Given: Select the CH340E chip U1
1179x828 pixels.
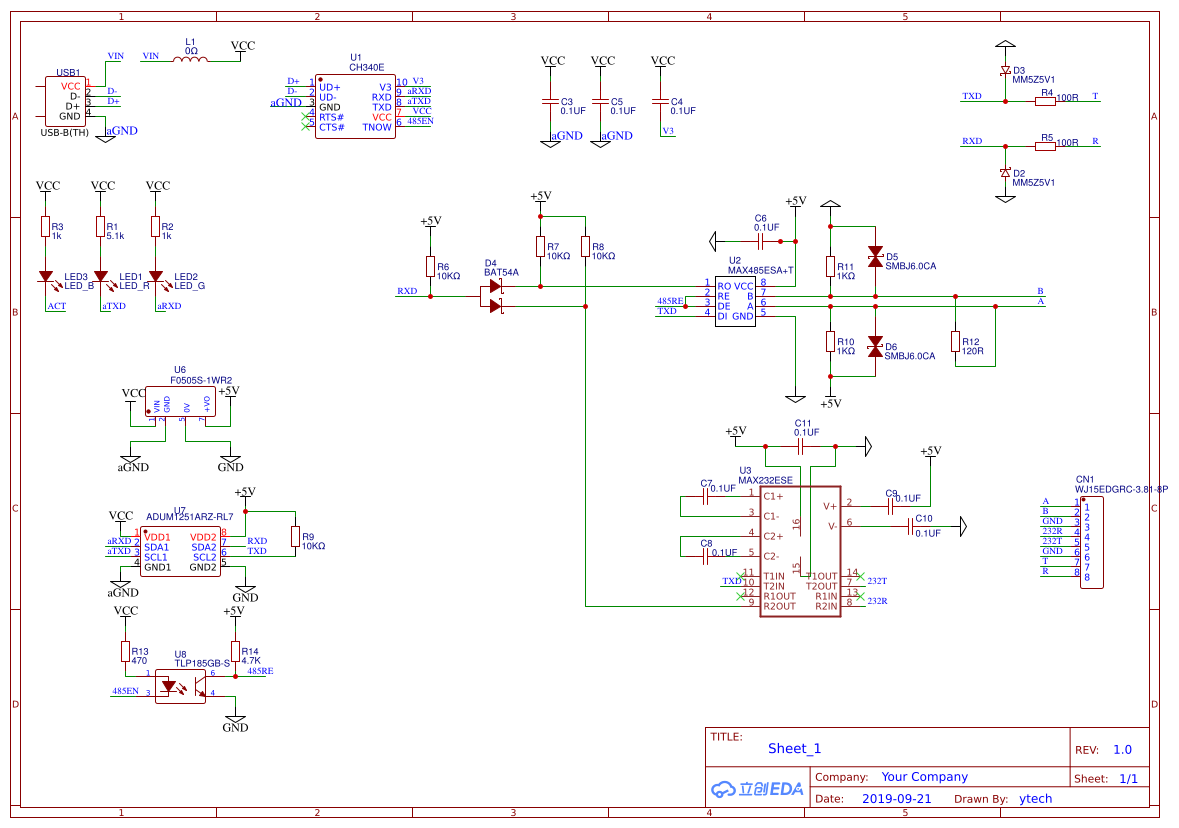Looking at the screenshot, I should pos(355,105).
